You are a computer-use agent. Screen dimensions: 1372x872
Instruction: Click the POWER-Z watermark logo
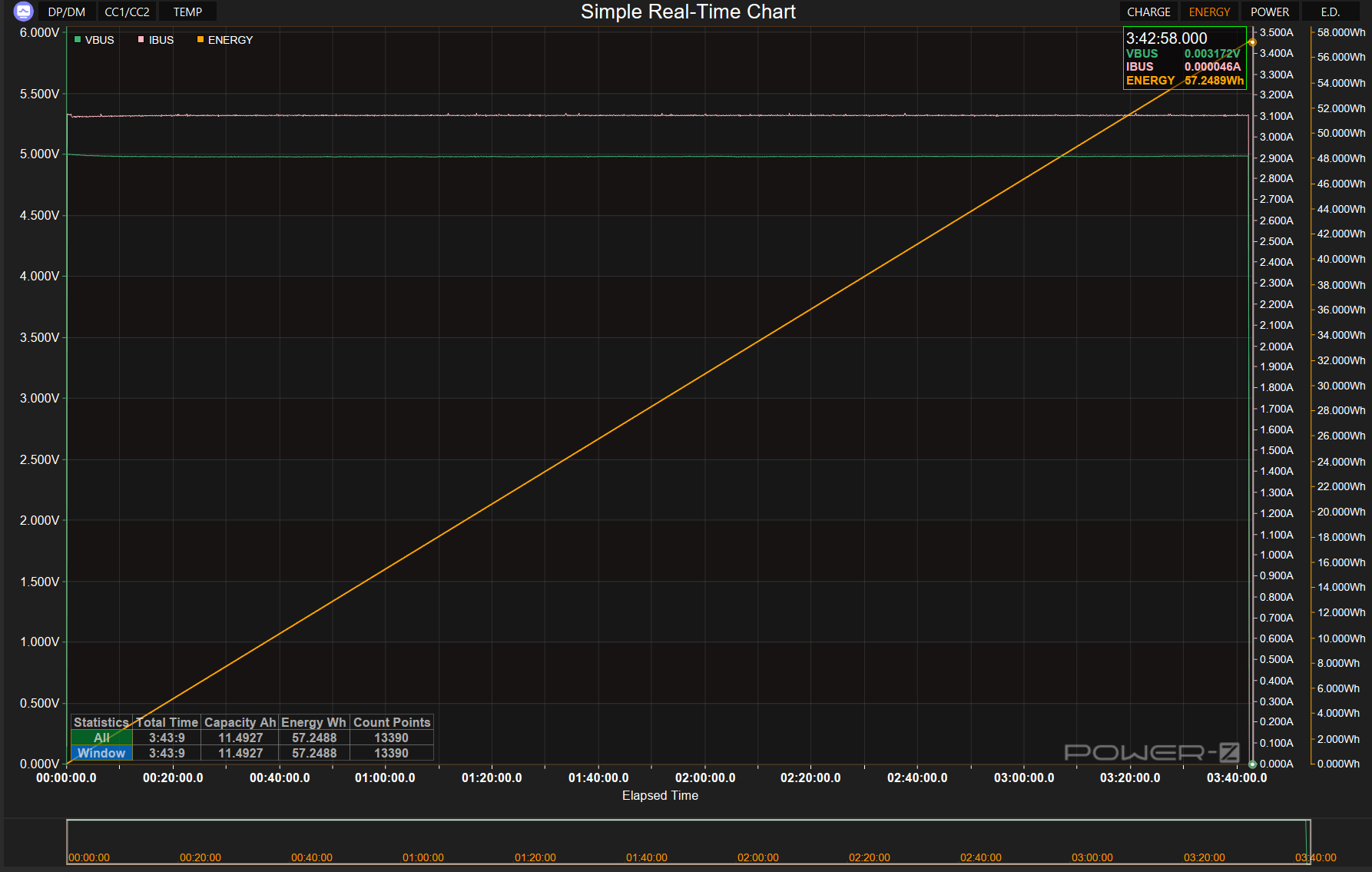pos(1151,752)
